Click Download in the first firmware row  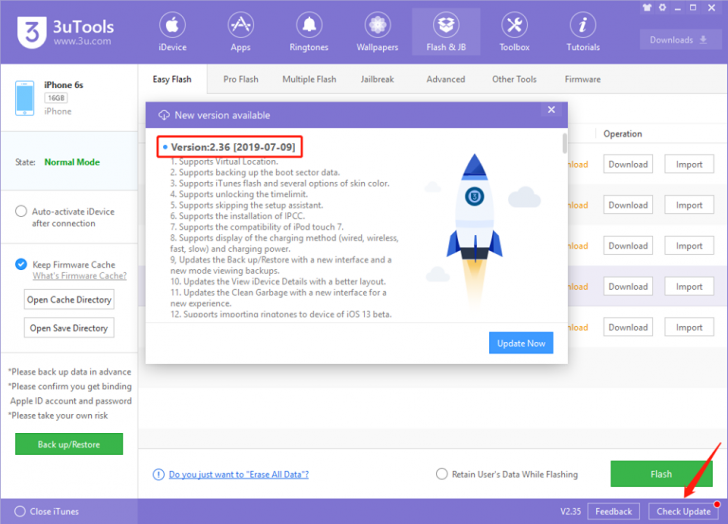tap(628, 164)
